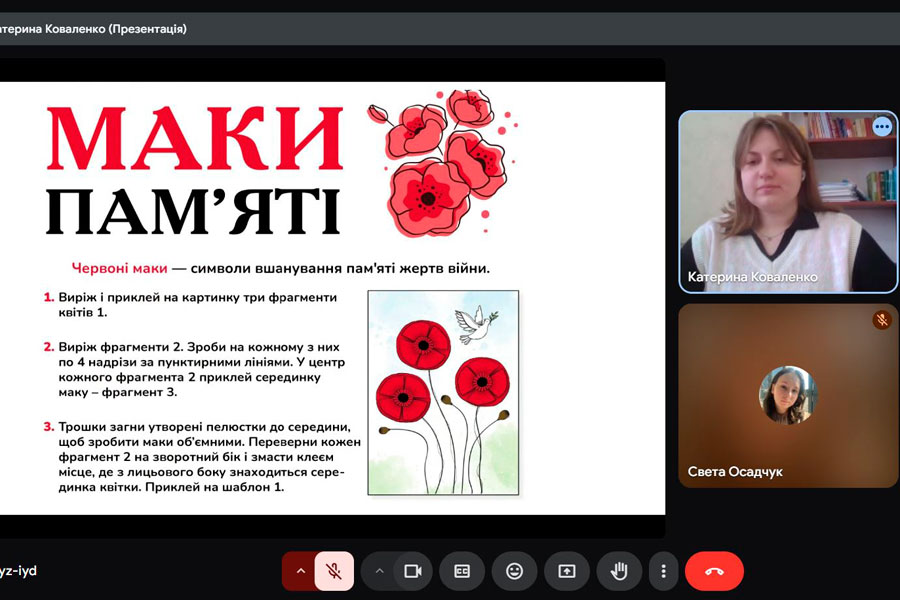Toggle the camera on or off

click(x=411, y=571)
